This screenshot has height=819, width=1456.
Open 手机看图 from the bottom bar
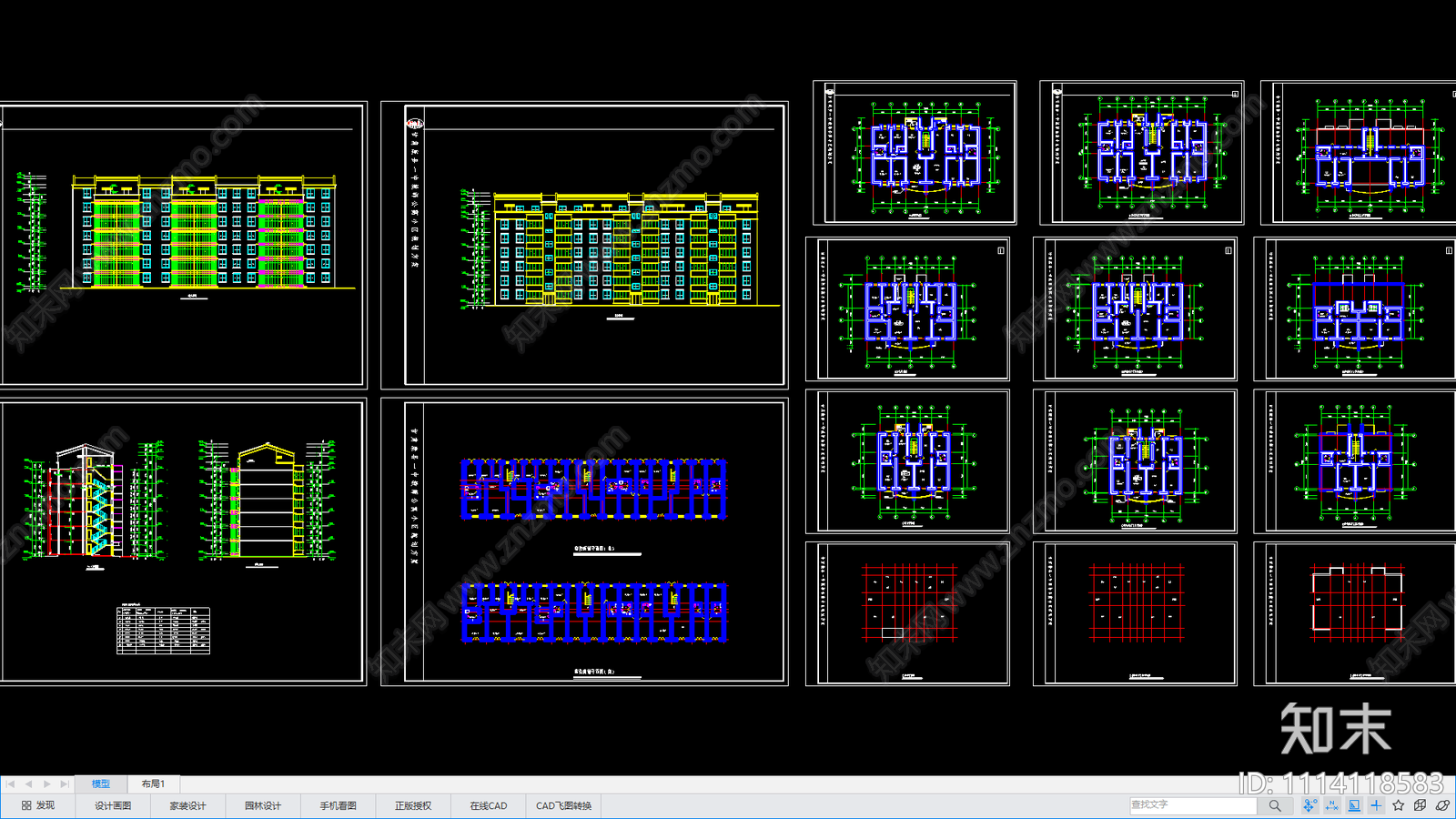pyautogui.click(x=338, y=805)
